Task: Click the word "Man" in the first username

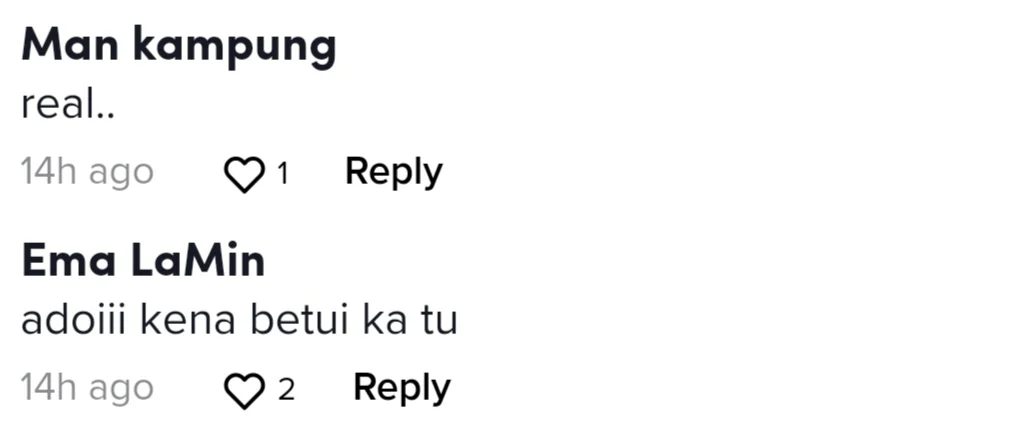Action: point(71,47)
